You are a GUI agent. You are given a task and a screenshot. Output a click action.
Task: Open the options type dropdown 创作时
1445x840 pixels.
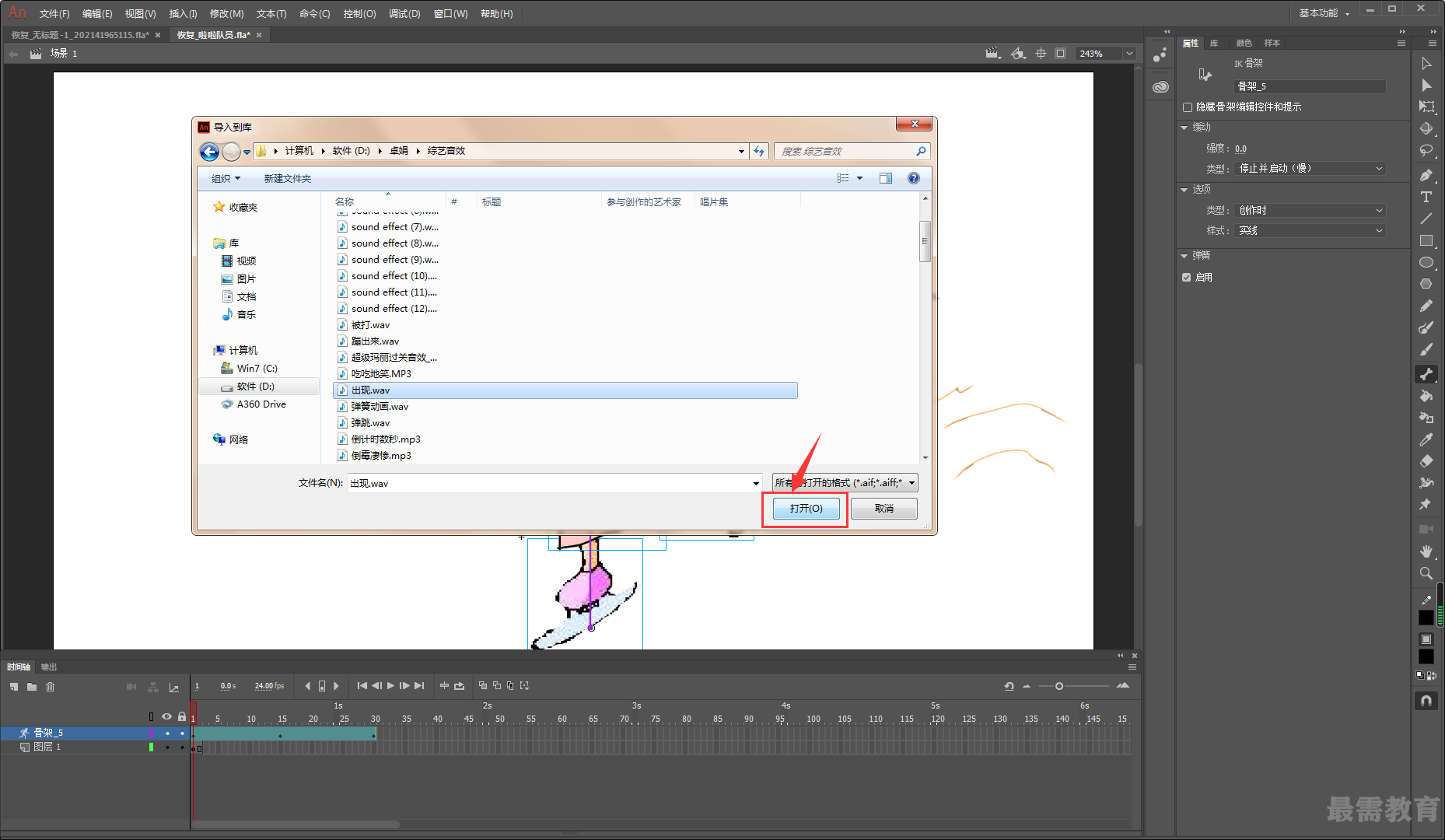(x=1310, y=211)
